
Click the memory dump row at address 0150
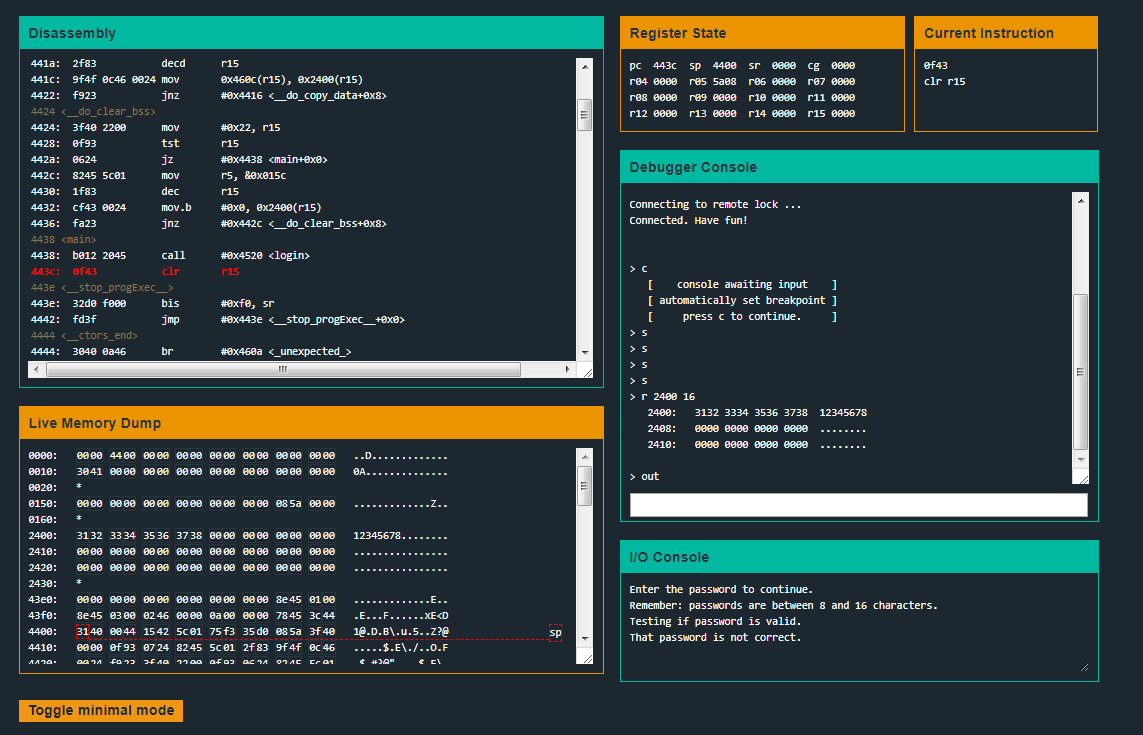coord(238,504)
